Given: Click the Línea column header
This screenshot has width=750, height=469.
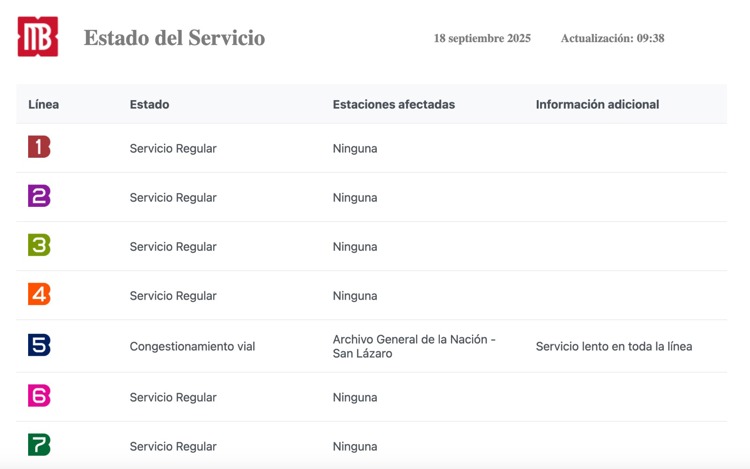Looking at the screenshot, I should coord(44,104).
